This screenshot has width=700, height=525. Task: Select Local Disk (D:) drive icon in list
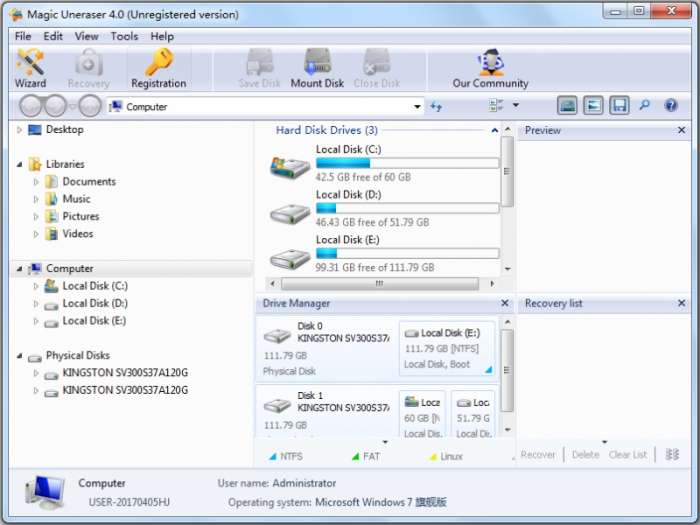click(290, 214)
